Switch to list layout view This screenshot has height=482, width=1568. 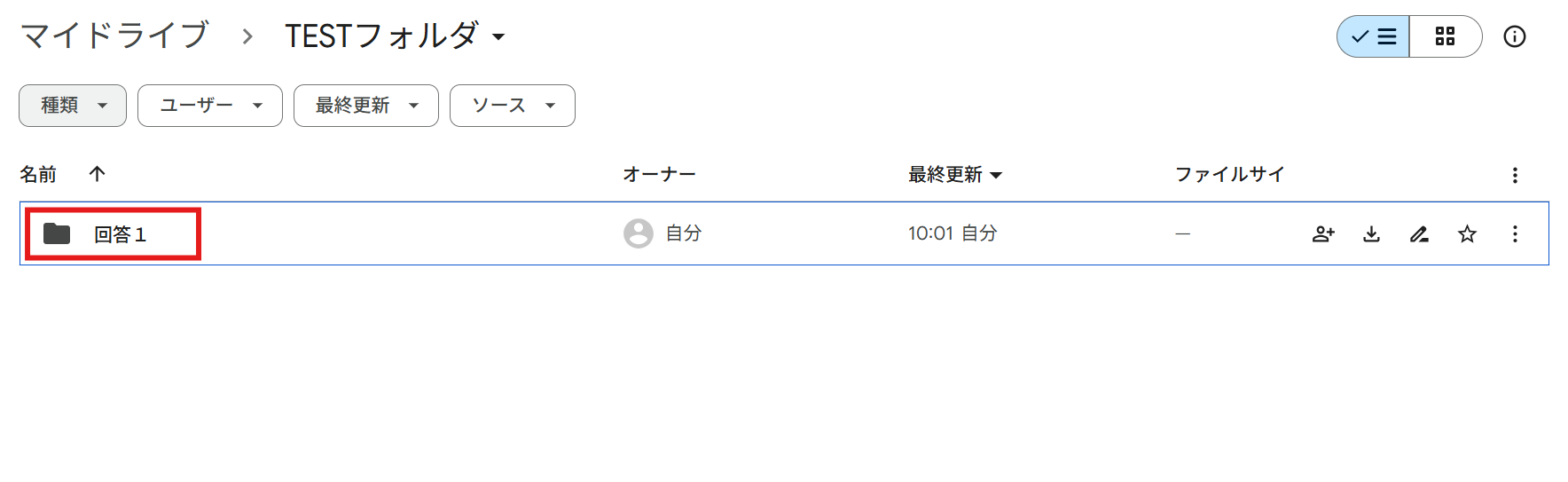tap(1374, 36)
